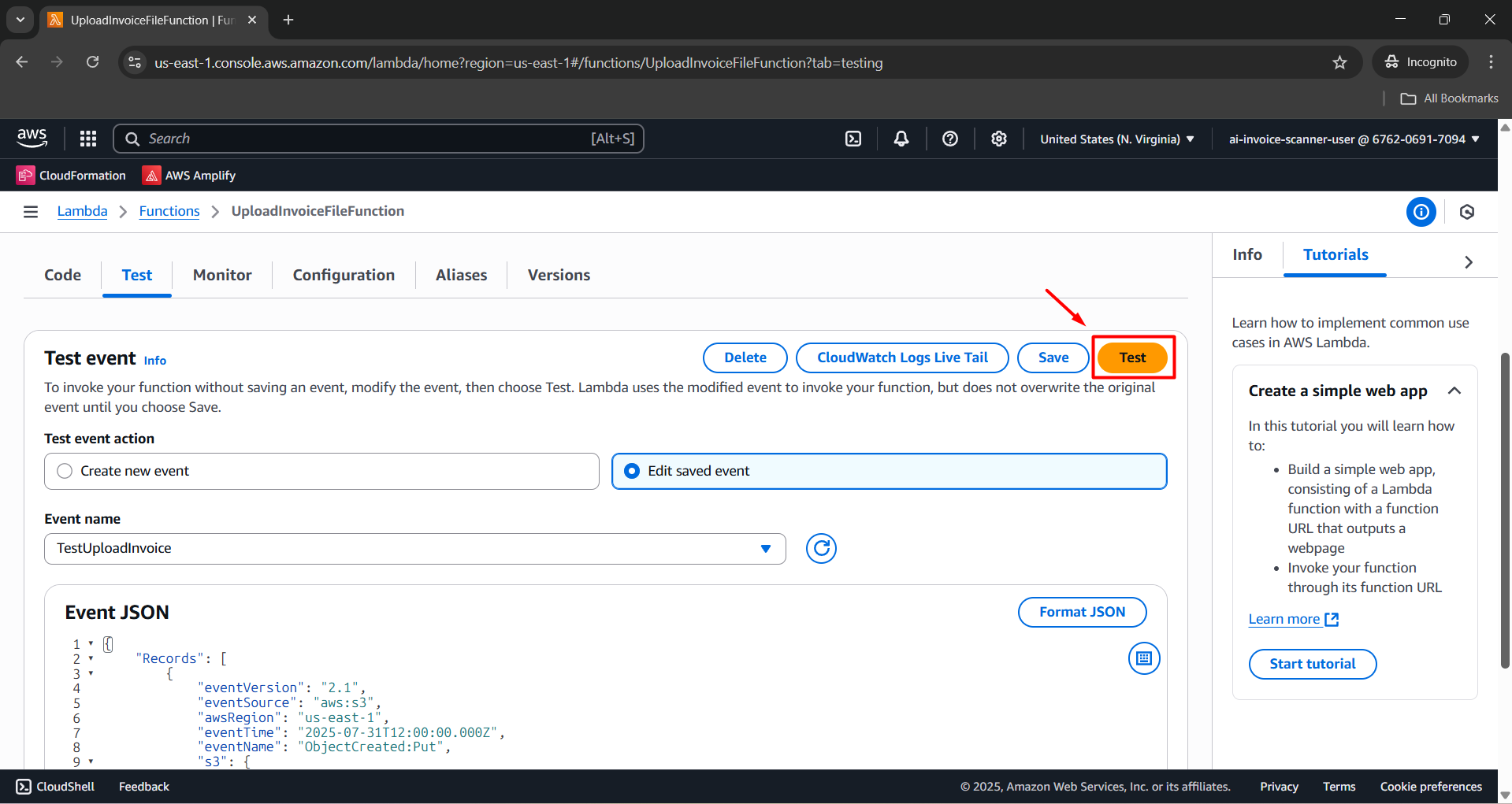The image size is (1512, 804).
Task: Refresh the saved event name list
Action: (821, 548)
